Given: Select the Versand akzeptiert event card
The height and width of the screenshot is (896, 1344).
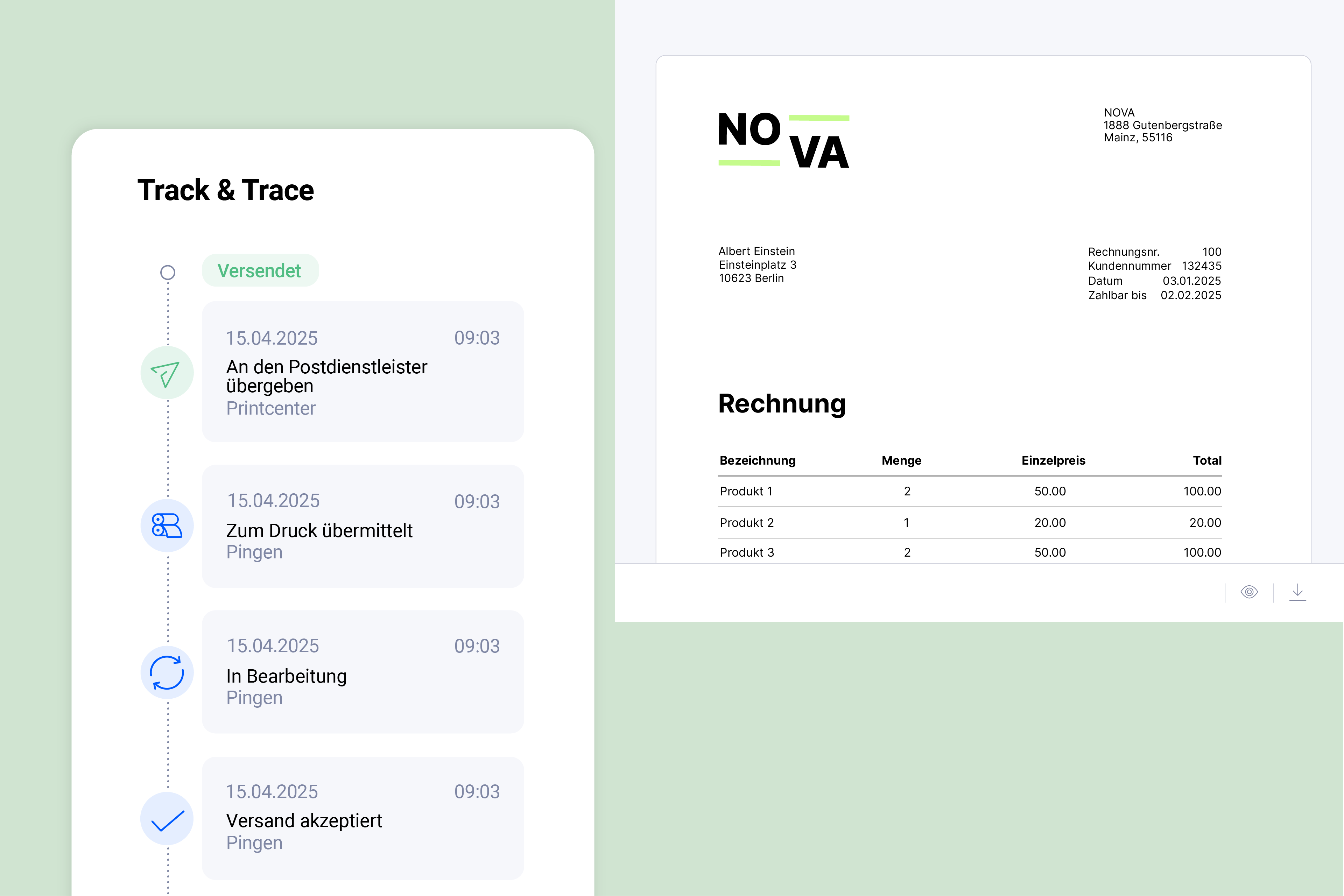Looking at the screenshot, I should (x=362, y=818).
